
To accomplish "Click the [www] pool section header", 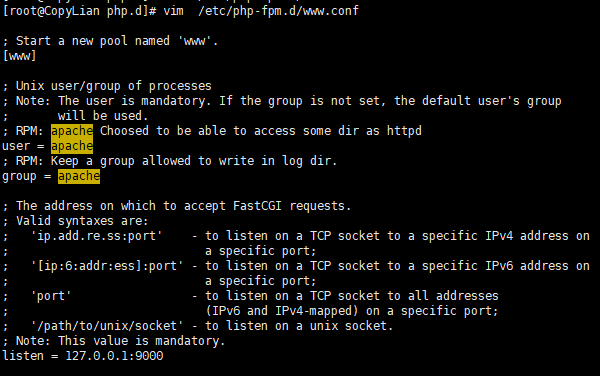I will [20, 56].
